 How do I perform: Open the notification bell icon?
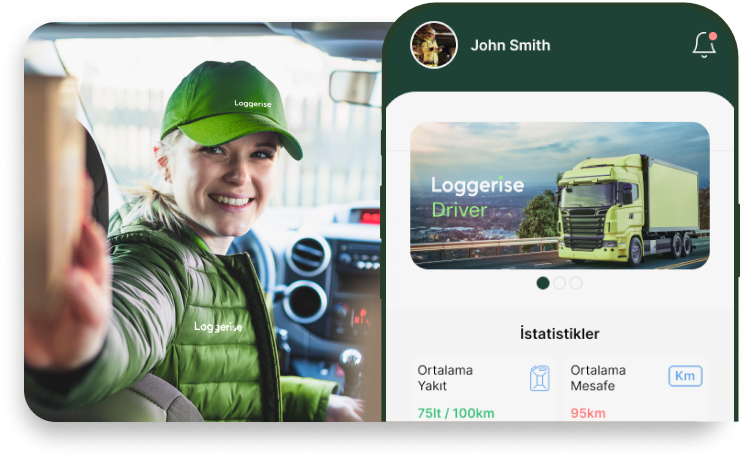[x=705, y=45]
